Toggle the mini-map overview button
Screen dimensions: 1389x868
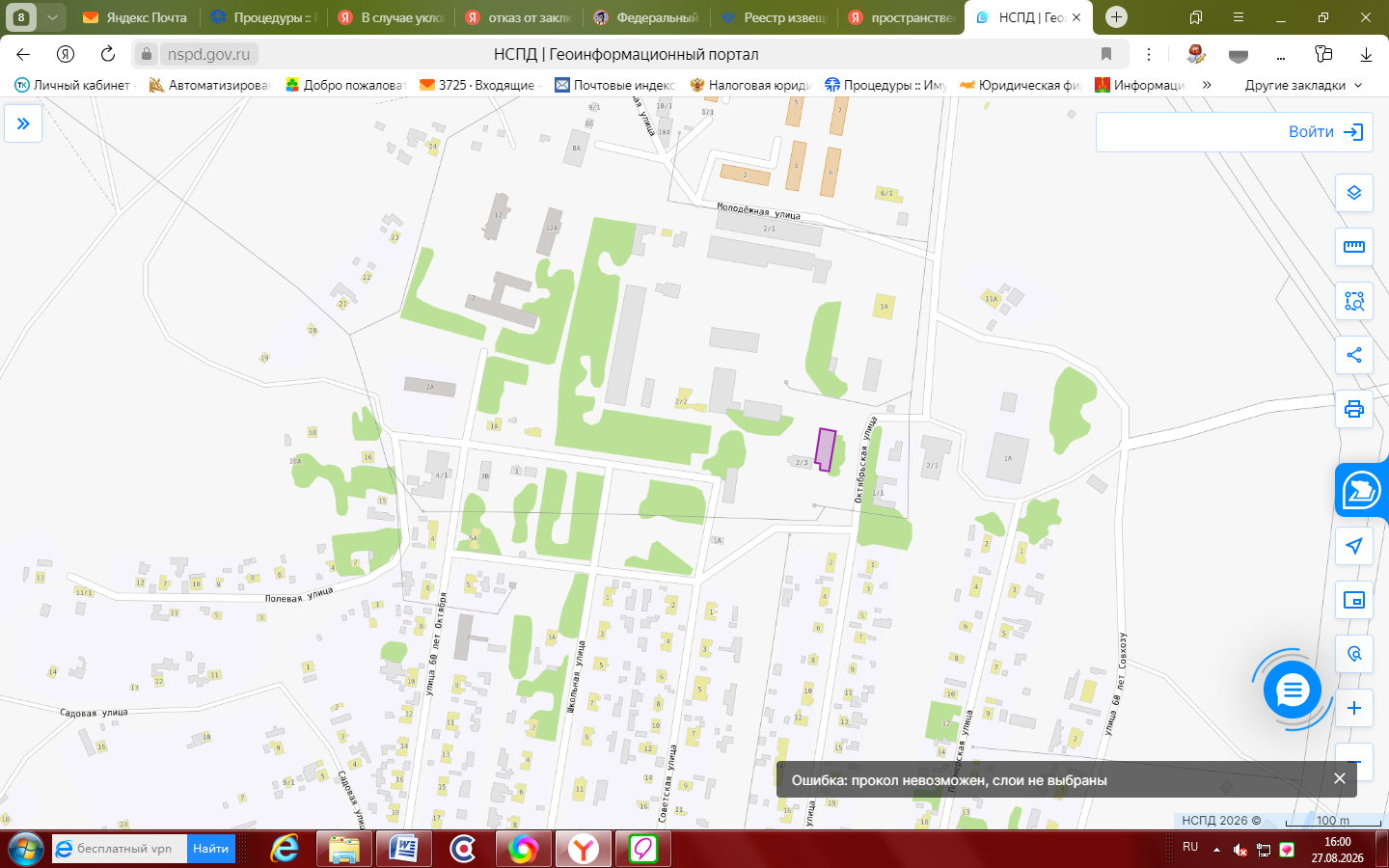(x=1354, y=600)
